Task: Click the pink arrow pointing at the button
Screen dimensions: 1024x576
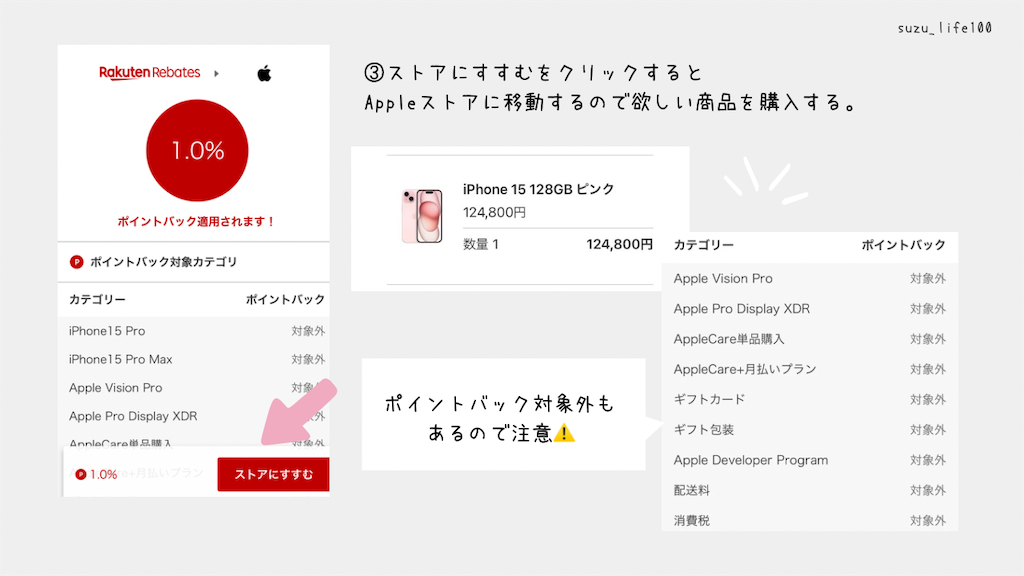Action: [x=298, y=413]
